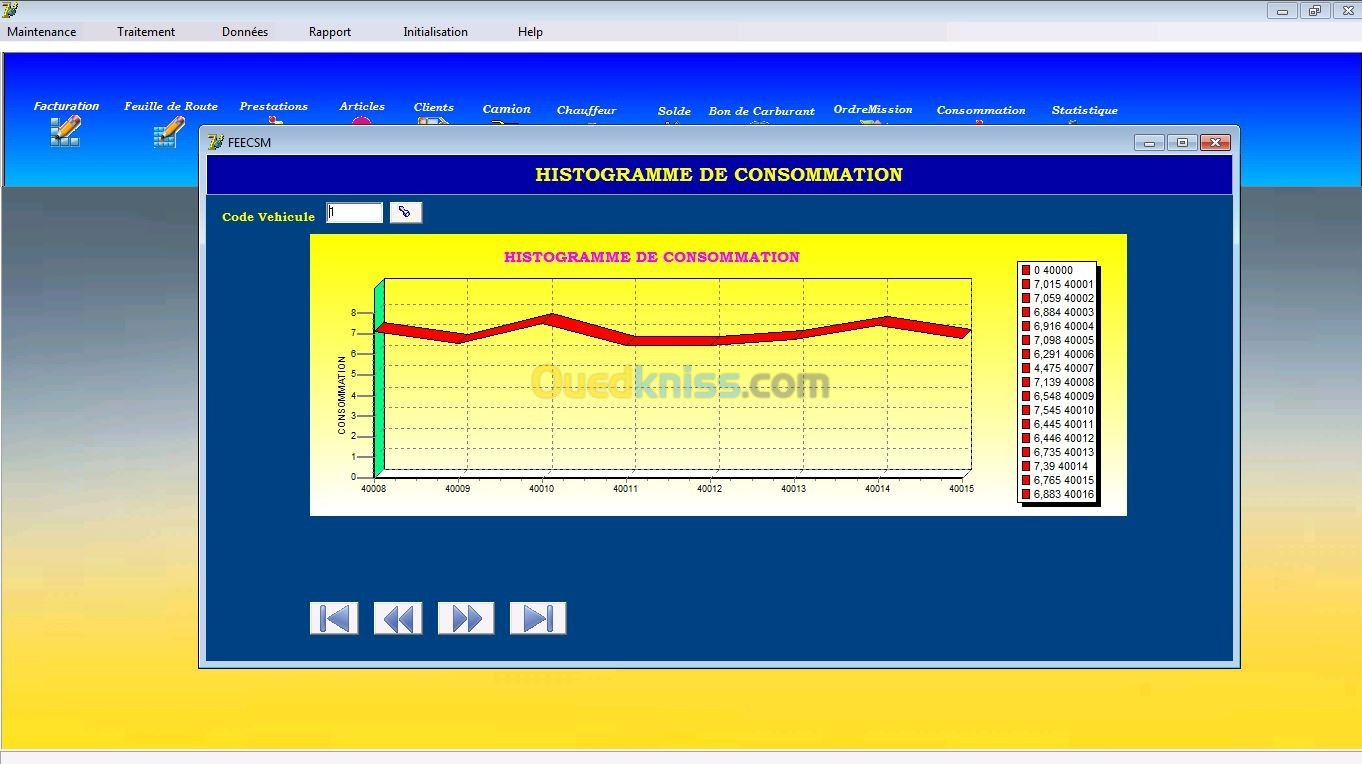Click the Solde toolbar label
The image size is (1362, 764).
674,111
